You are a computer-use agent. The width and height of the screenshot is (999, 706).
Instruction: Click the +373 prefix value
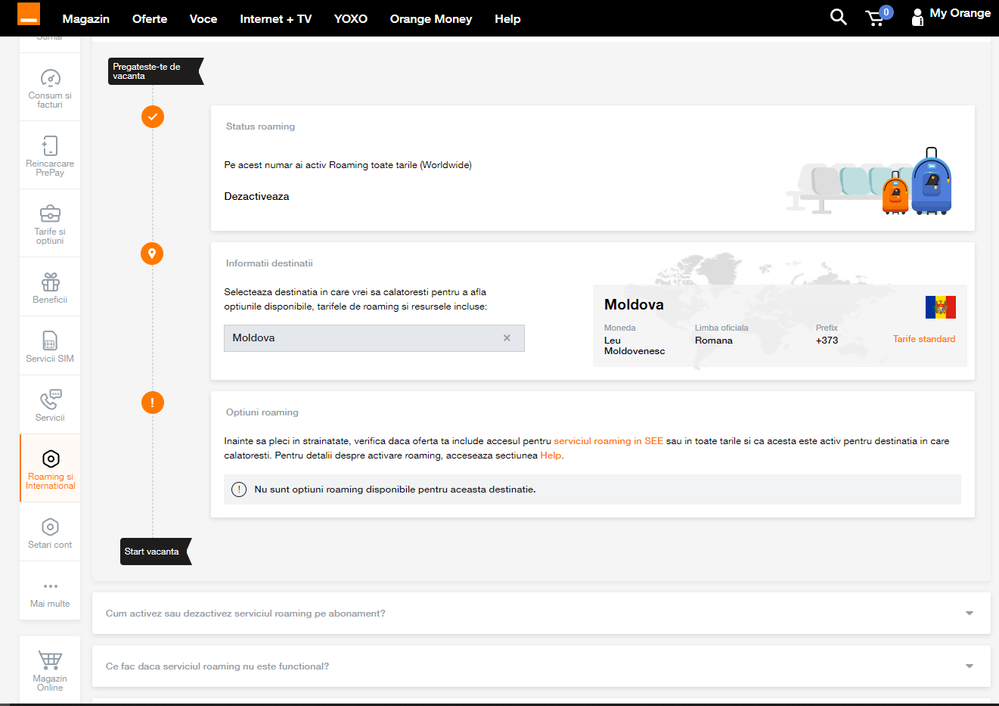click(x=827, y=340)
